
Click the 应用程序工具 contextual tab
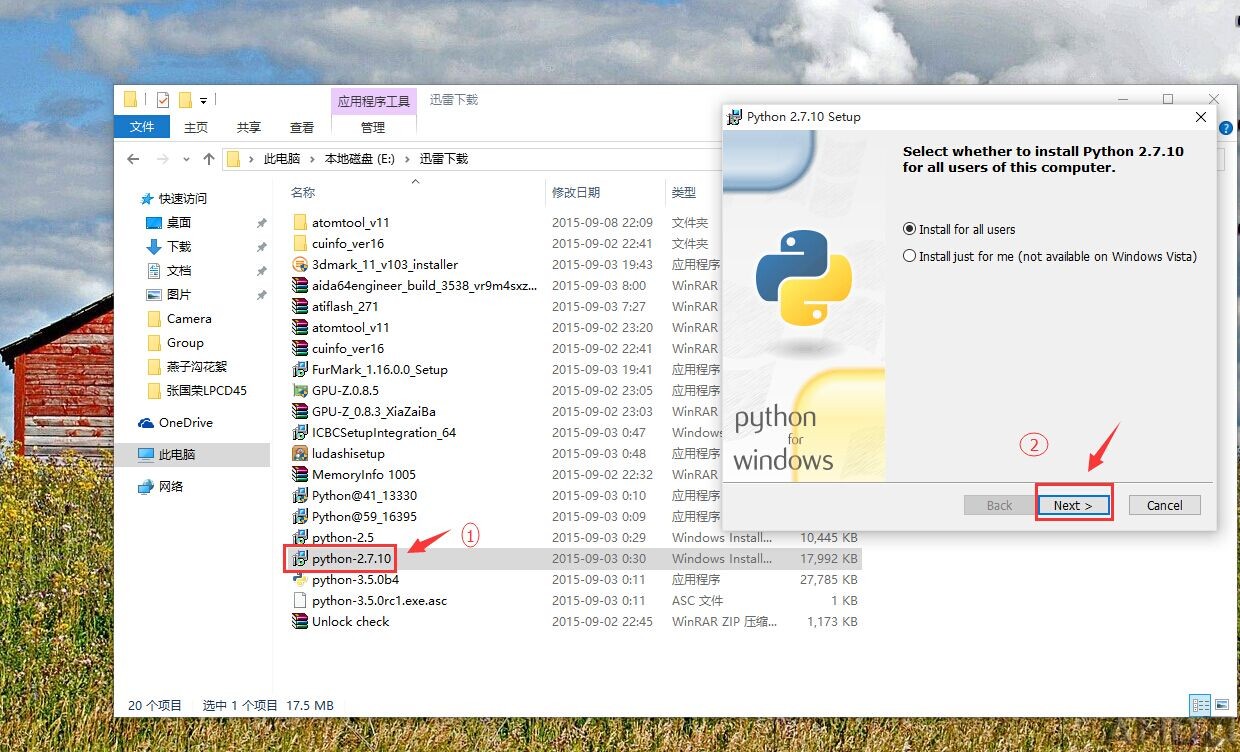(374, 101)
